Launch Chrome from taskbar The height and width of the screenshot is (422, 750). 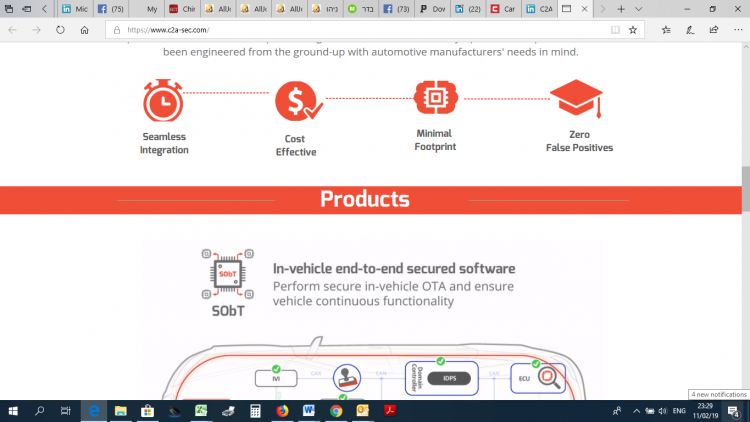[336, 411]
